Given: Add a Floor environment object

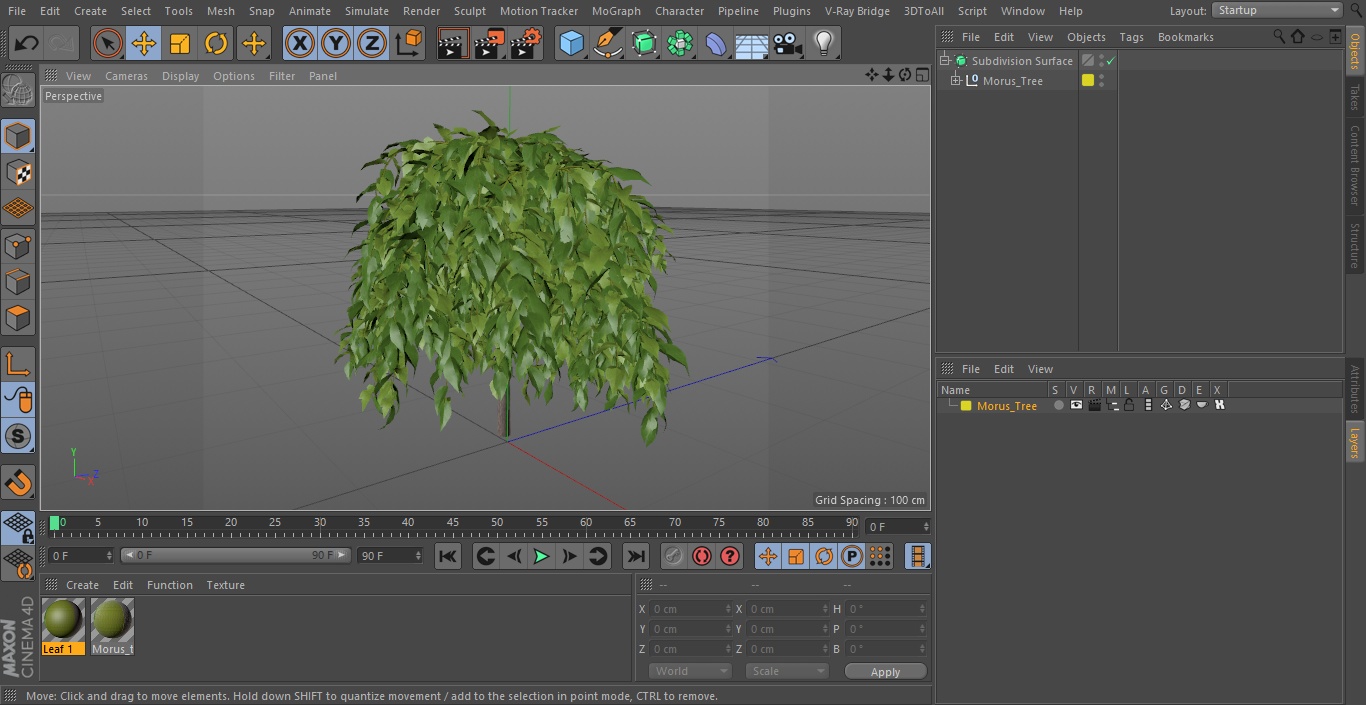Looking at the screenshot, I should pyautogui.click(x=752, y=44).
